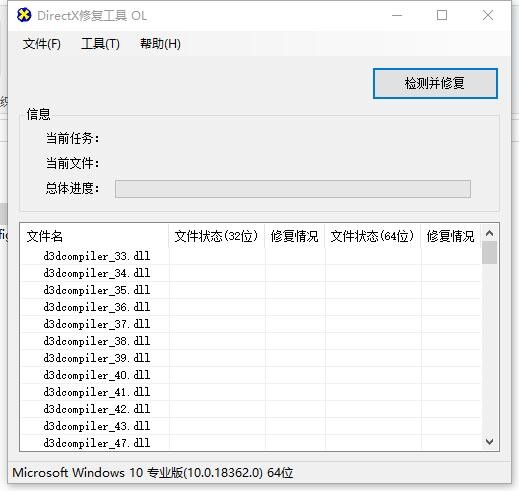519x491 pixels.
Task: Close the DirectX repair tool window
Action: 488,15
